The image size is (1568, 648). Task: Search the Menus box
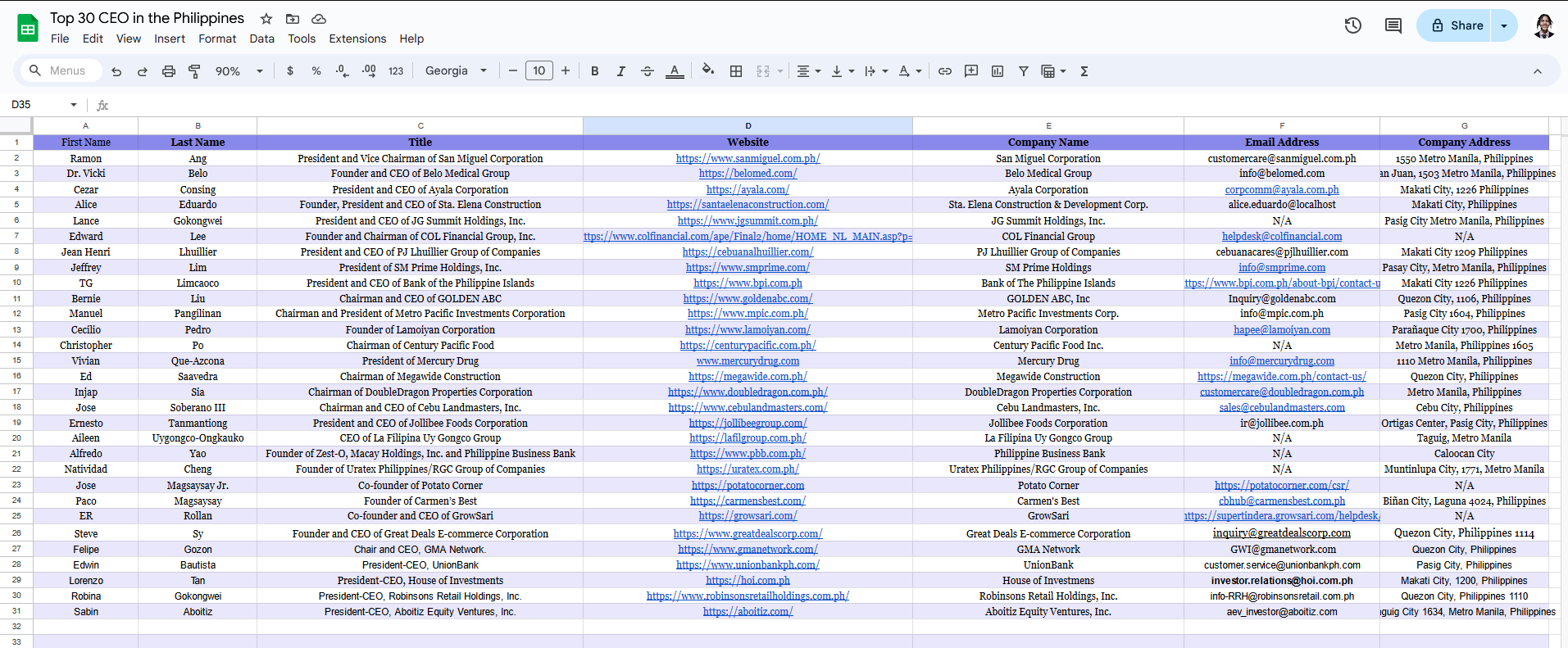pos(61,71)
